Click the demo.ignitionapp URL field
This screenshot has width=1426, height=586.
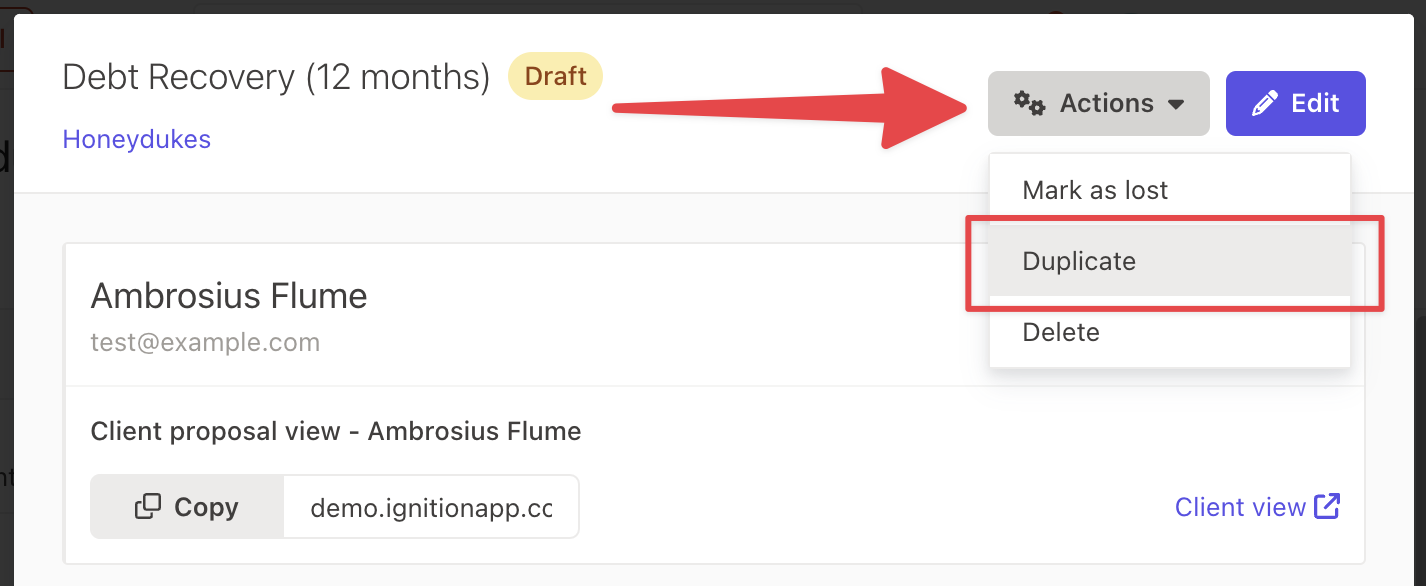[x=431, y=507]
